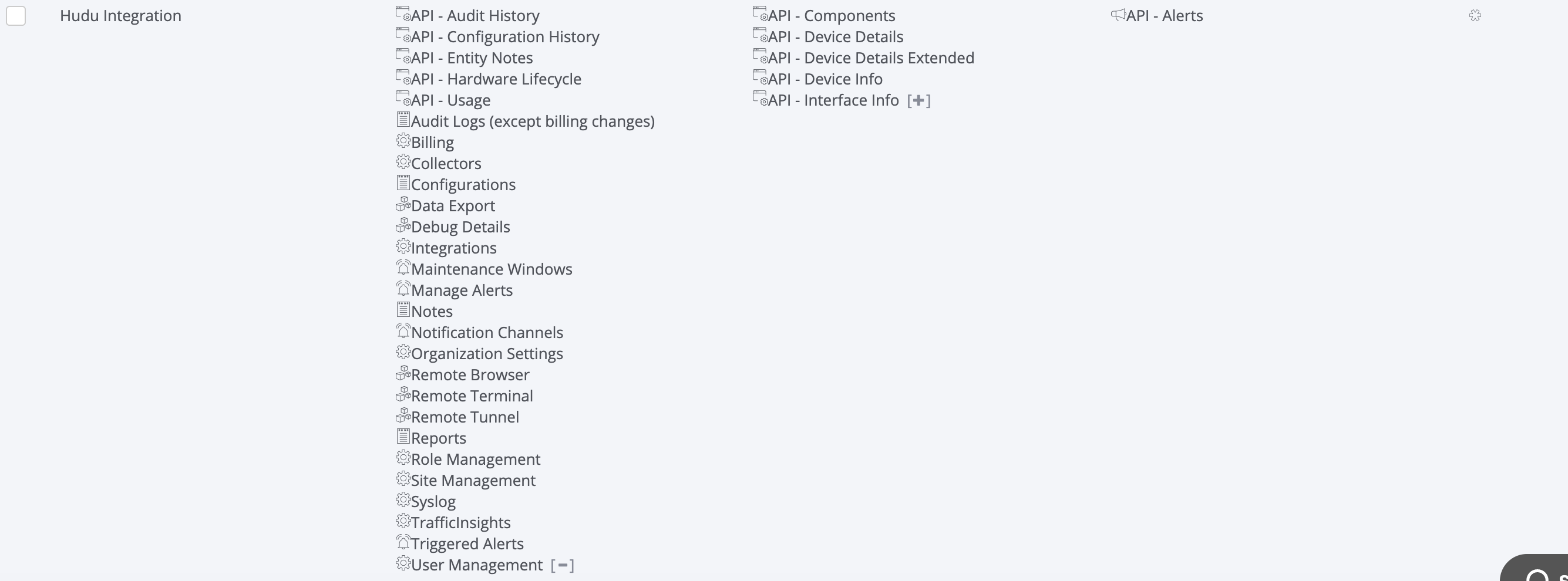Expand the list after API - Interface Info
Viewport: 1568px width, 581px height.
tap(918, 100)
